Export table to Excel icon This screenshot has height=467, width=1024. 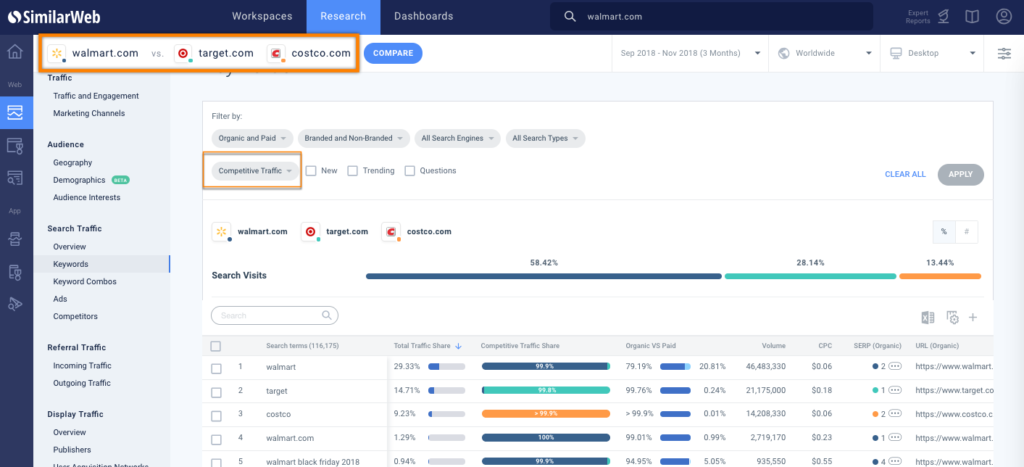click(927, 318)
